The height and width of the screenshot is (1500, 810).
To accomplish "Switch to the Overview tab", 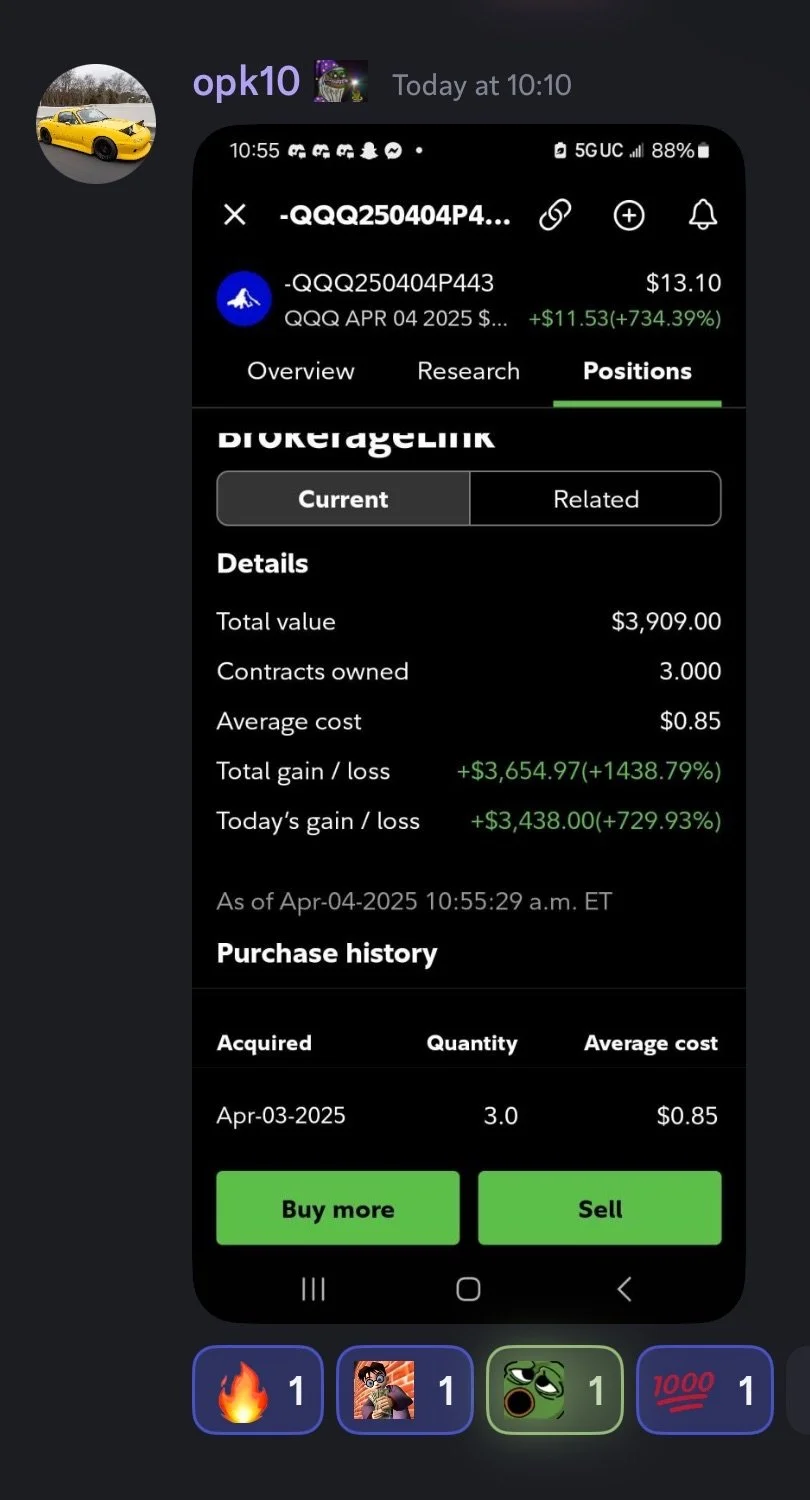I will pos(301,371).
